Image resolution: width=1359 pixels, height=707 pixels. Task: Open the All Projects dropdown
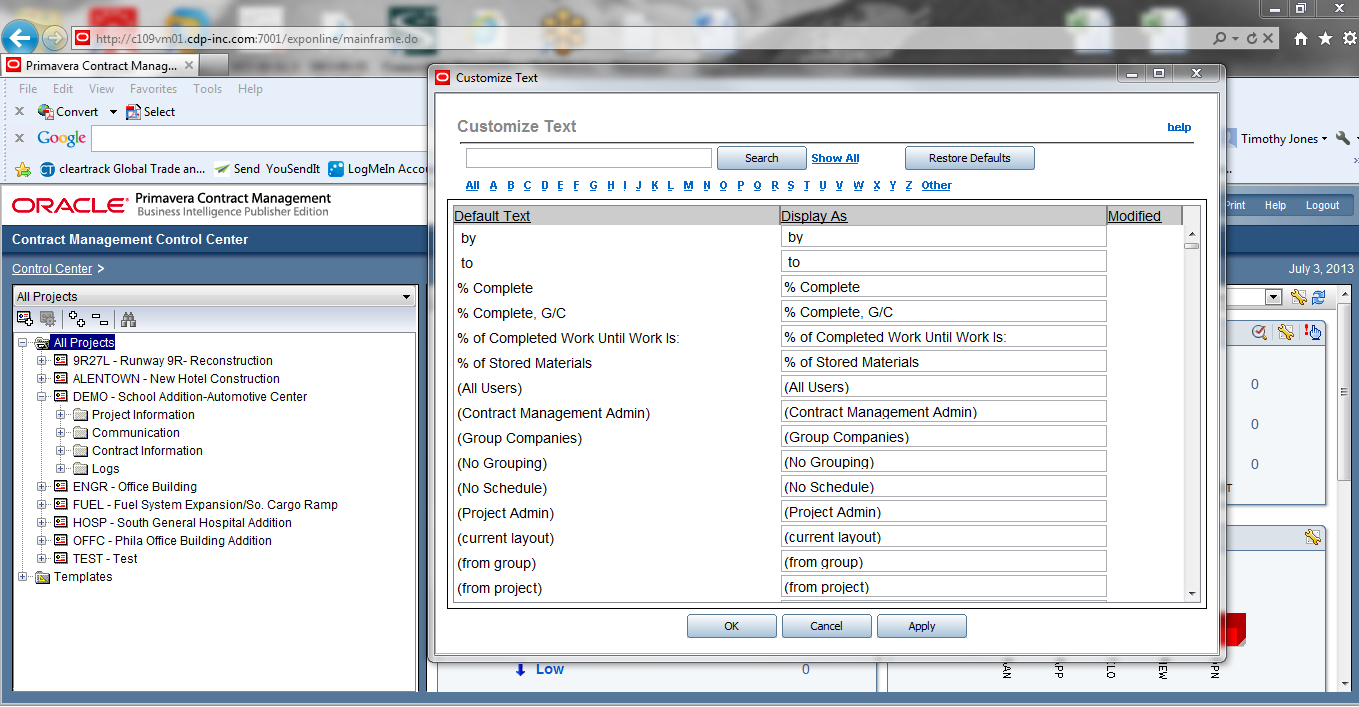coord(213,296)
